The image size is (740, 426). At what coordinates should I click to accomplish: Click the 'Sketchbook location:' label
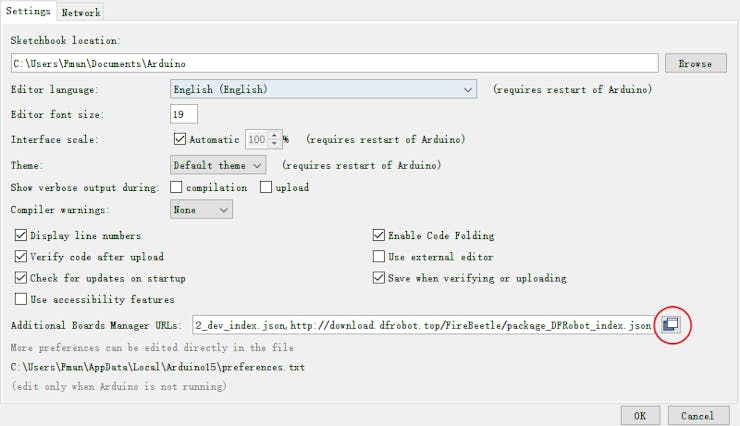(65, 41)
